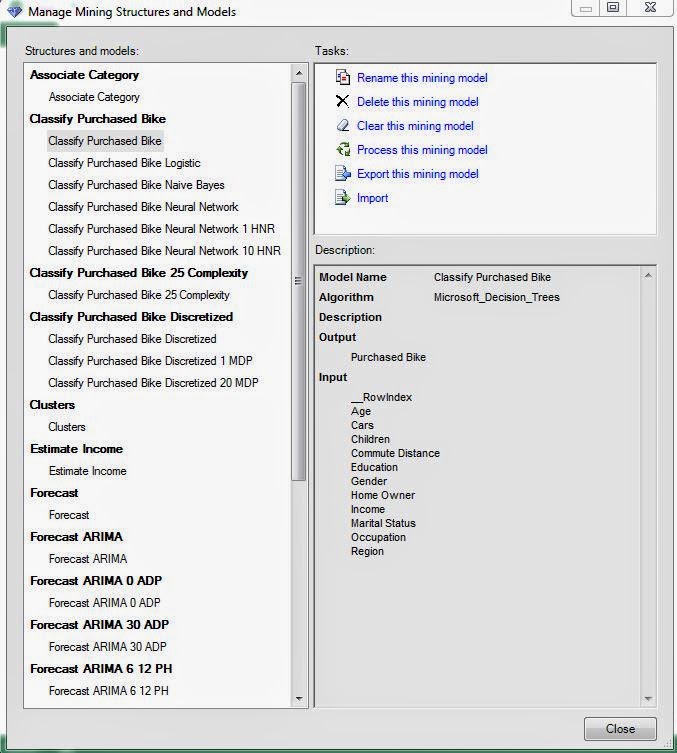Click the __RowIndex input entry
Screen dimensions: 677x753
[381, 397]
